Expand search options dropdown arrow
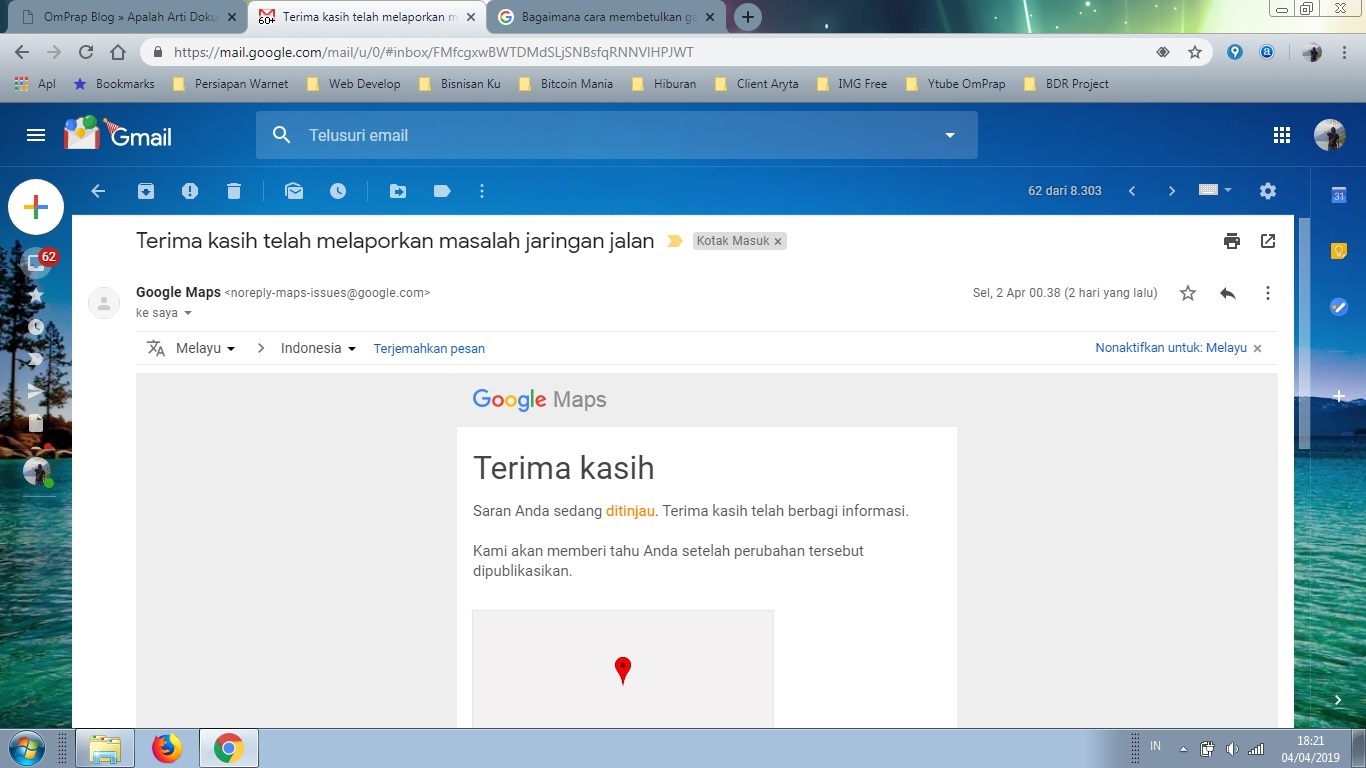Screen dimensions: 1366x768 click(x=950, y=135)
